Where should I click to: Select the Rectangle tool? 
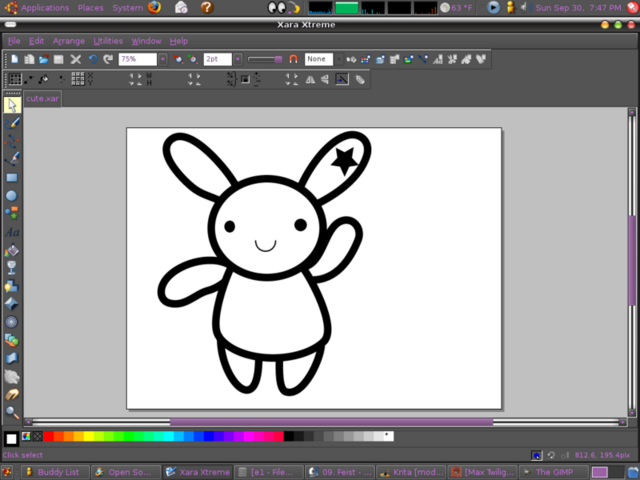(x=12, y=177)
